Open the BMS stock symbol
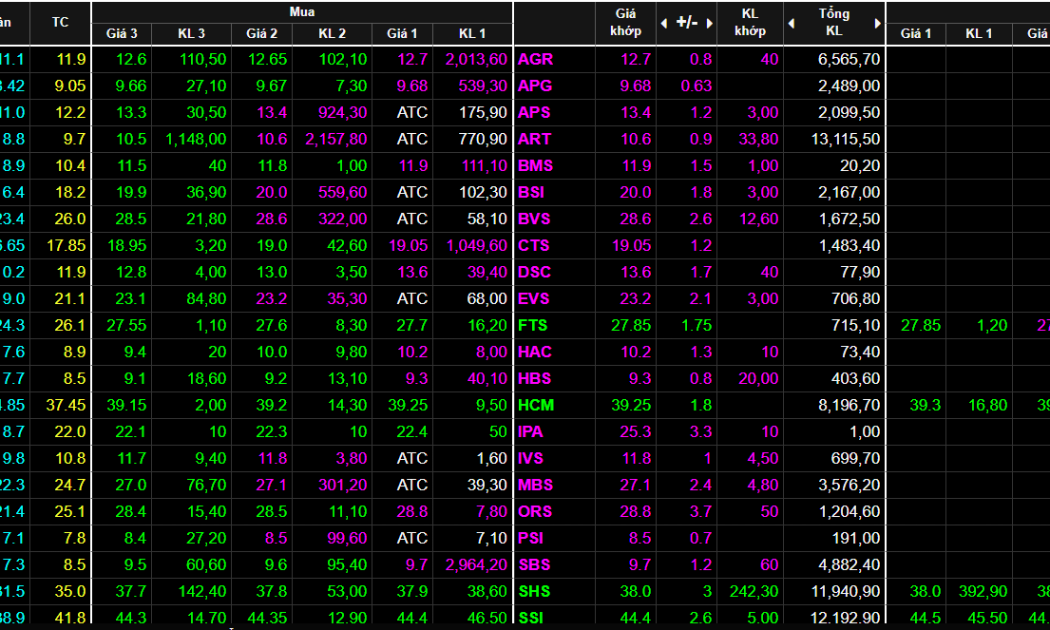This screenshot has width=1050, height=630. pyautogui.click(x=536, y=166)
